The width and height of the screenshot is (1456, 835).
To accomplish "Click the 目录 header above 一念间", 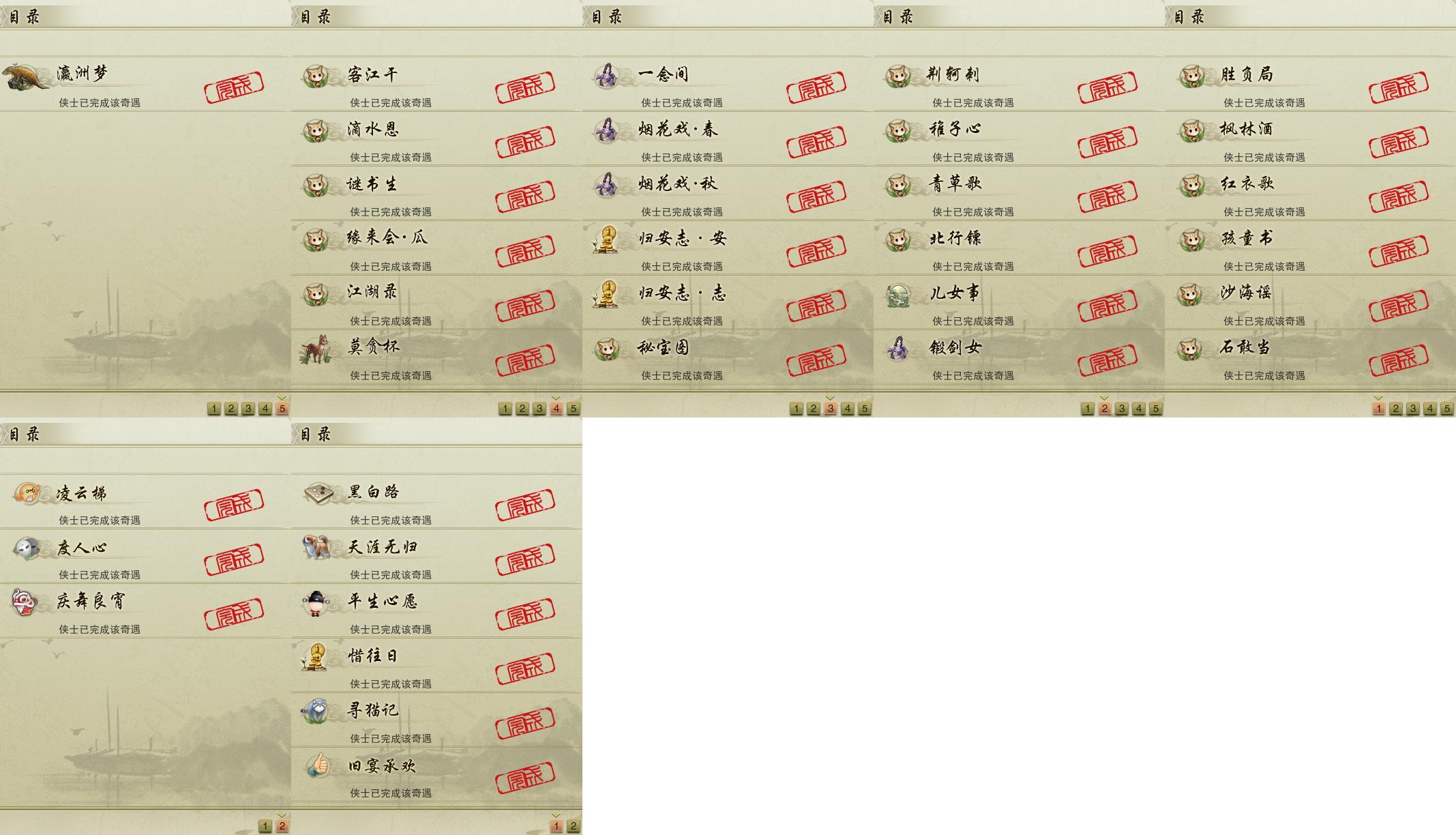I will coord(607,17).
